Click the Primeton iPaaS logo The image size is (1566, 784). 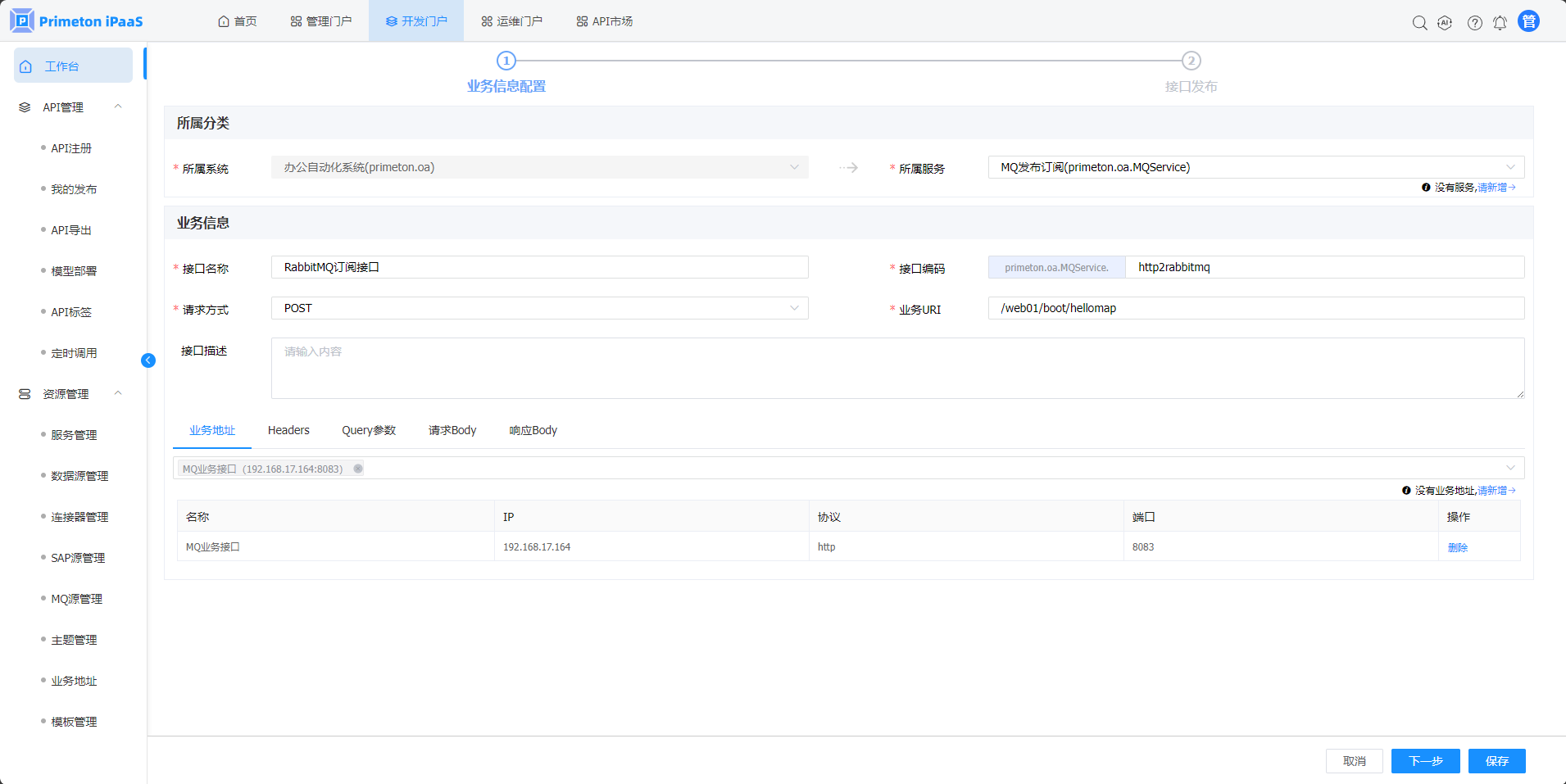click(x=77, y=21)
